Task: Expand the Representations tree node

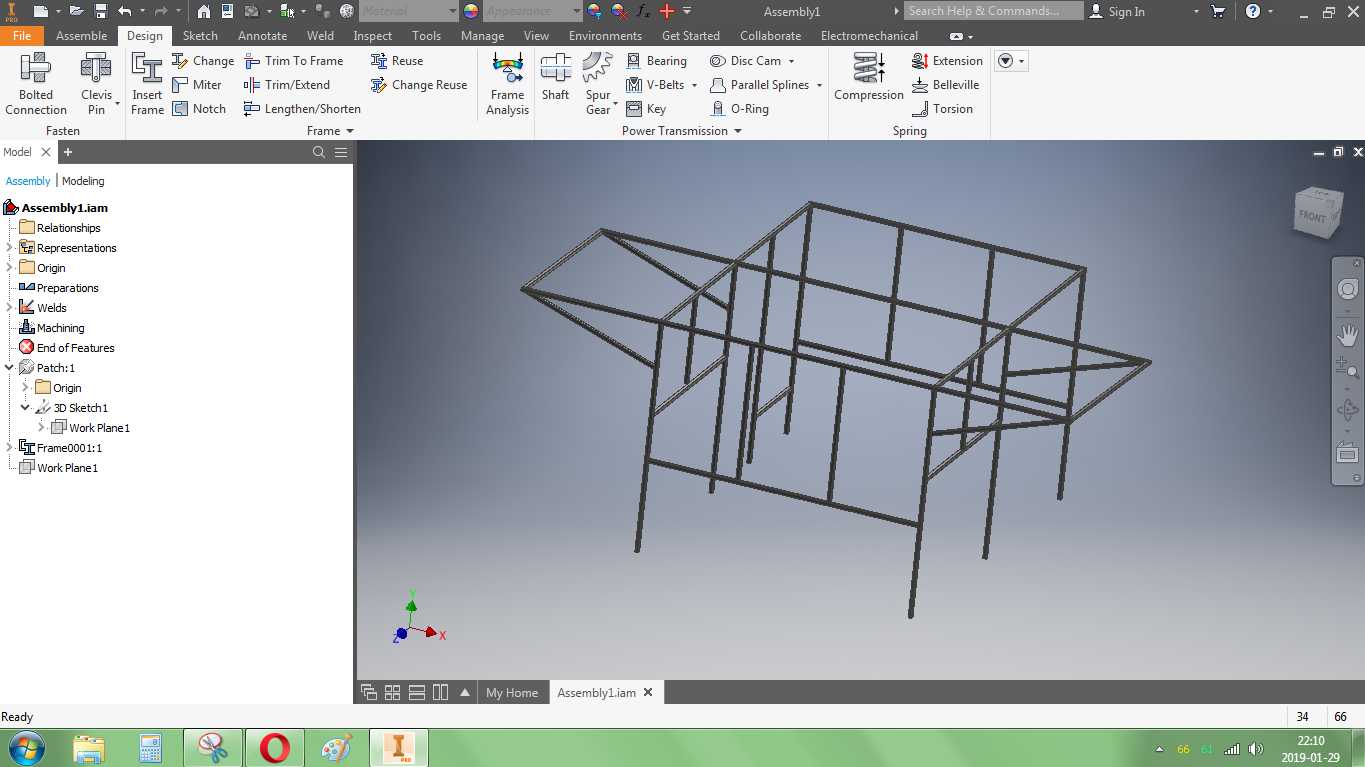Action: click(10, 247)
